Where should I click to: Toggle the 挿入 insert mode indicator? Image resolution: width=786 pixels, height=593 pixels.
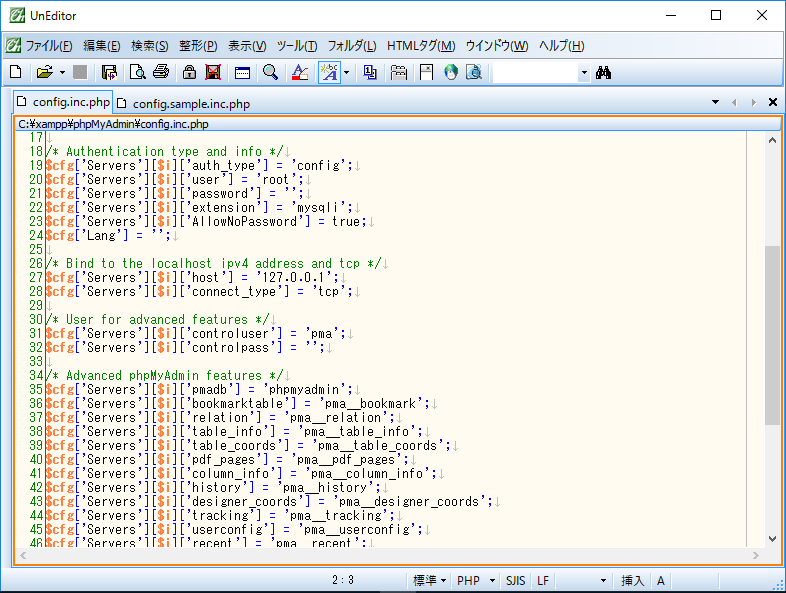tap(633, 580)
